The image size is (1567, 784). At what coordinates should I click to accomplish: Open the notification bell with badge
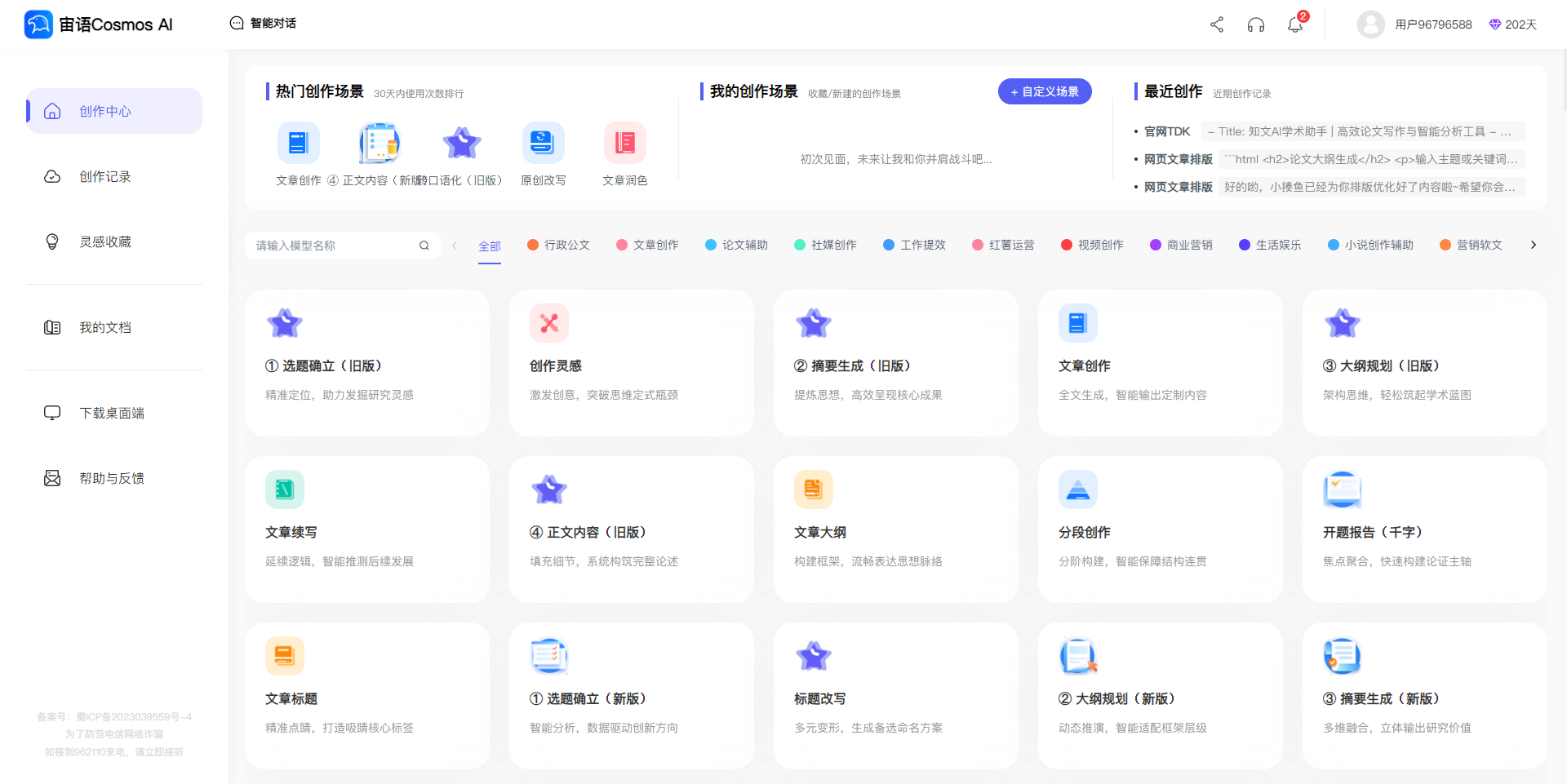[1296, 24]
